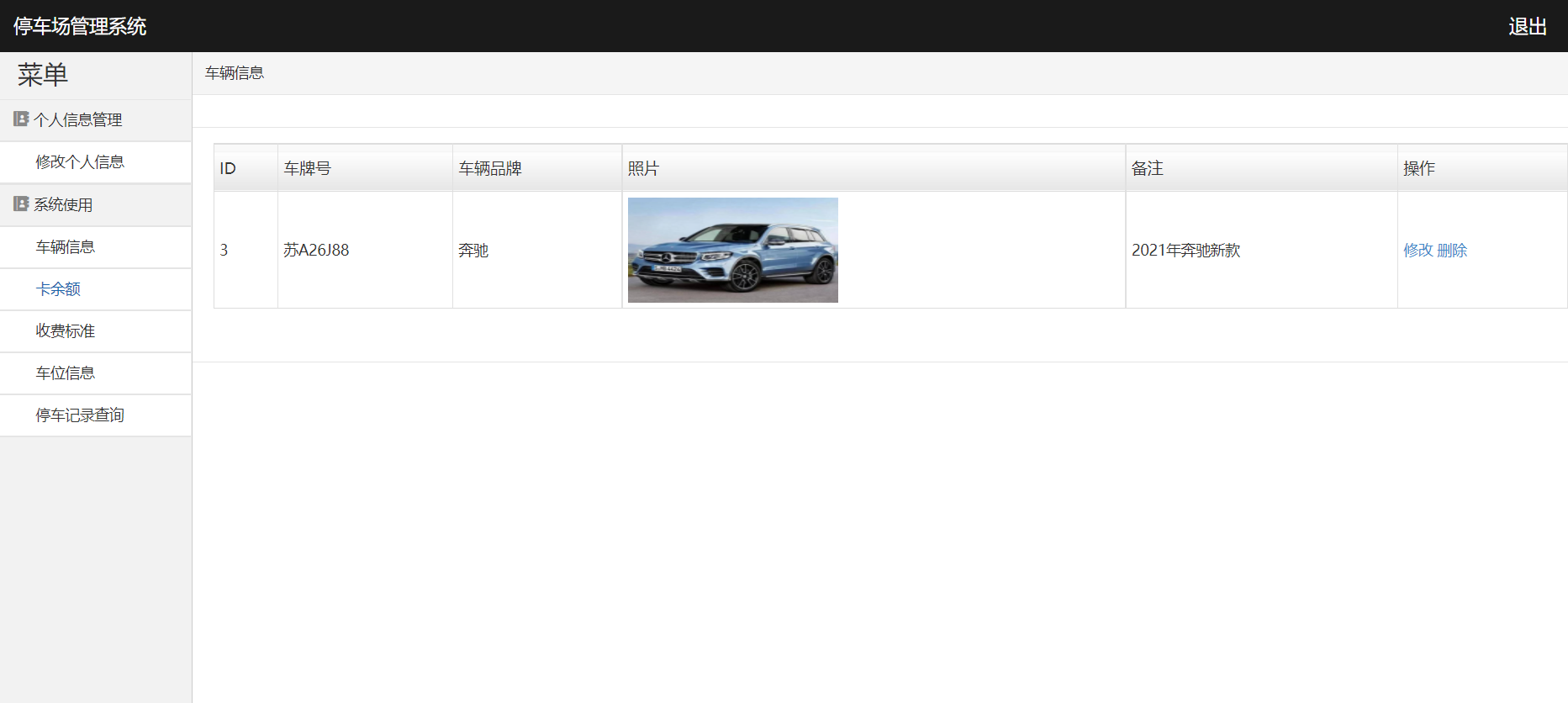The image size is (1568, 703).
Task: Click the 退出 logout link
Action: [x=1528, y=27]
